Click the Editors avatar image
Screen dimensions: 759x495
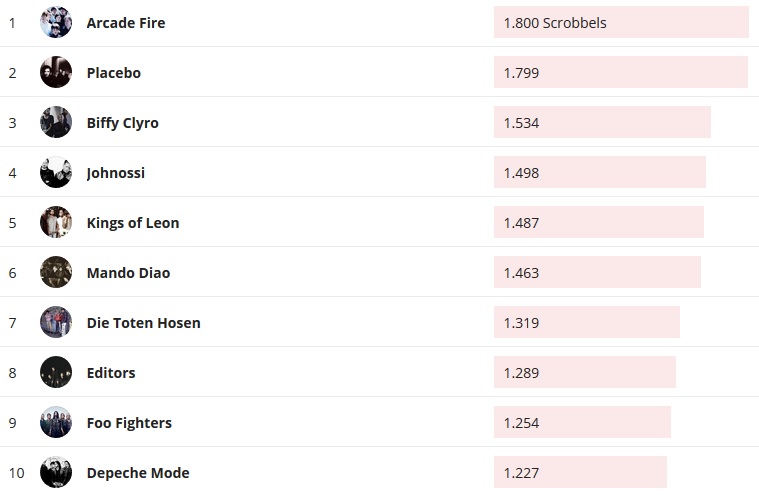point(56,372)
